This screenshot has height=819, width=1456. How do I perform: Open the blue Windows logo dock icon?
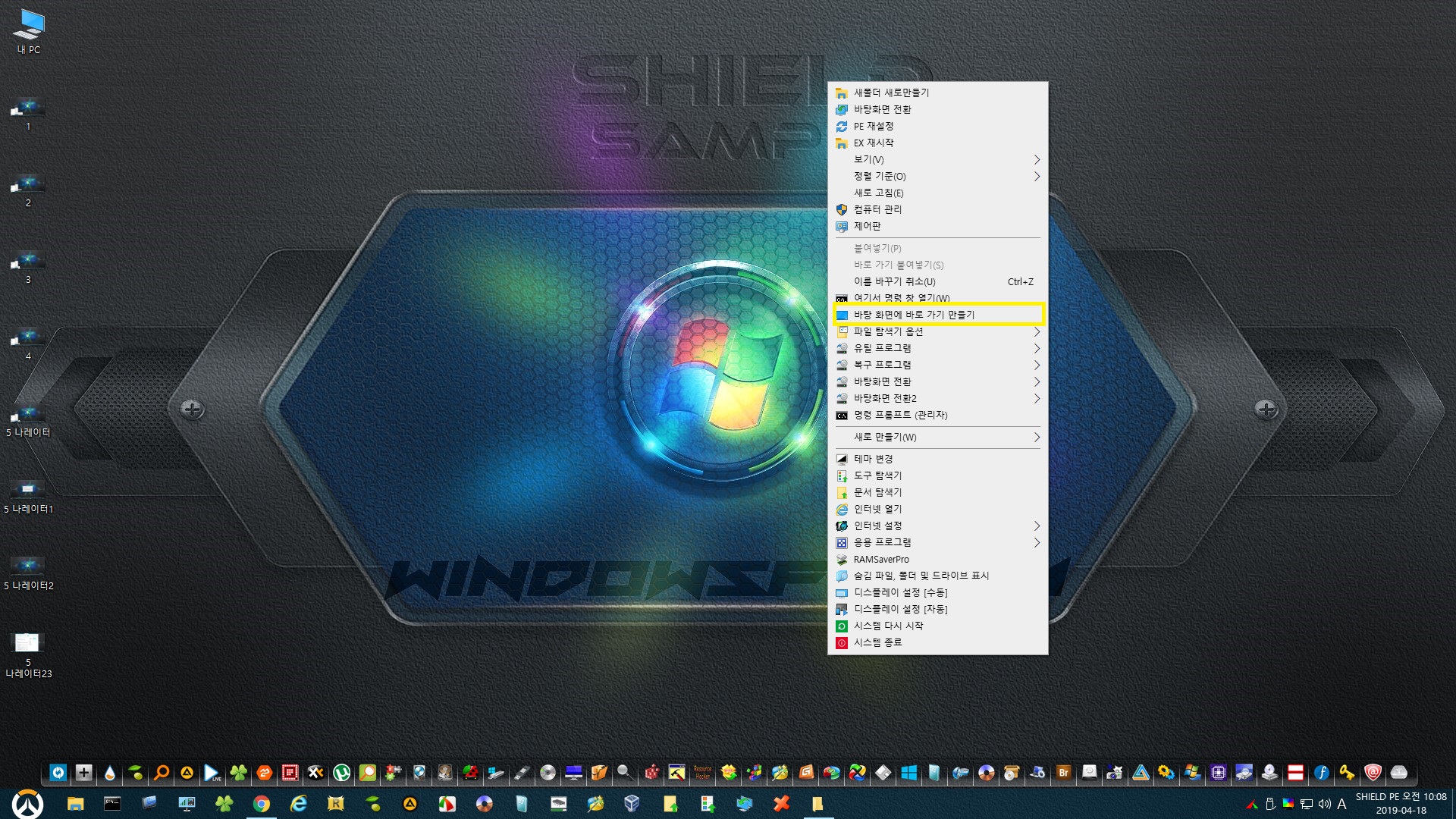point(908,773)
